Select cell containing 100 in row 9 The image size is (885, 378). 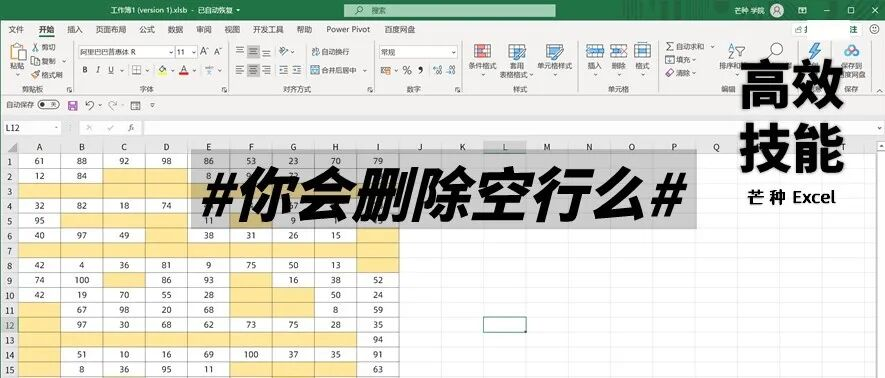(x=82, y=280)
